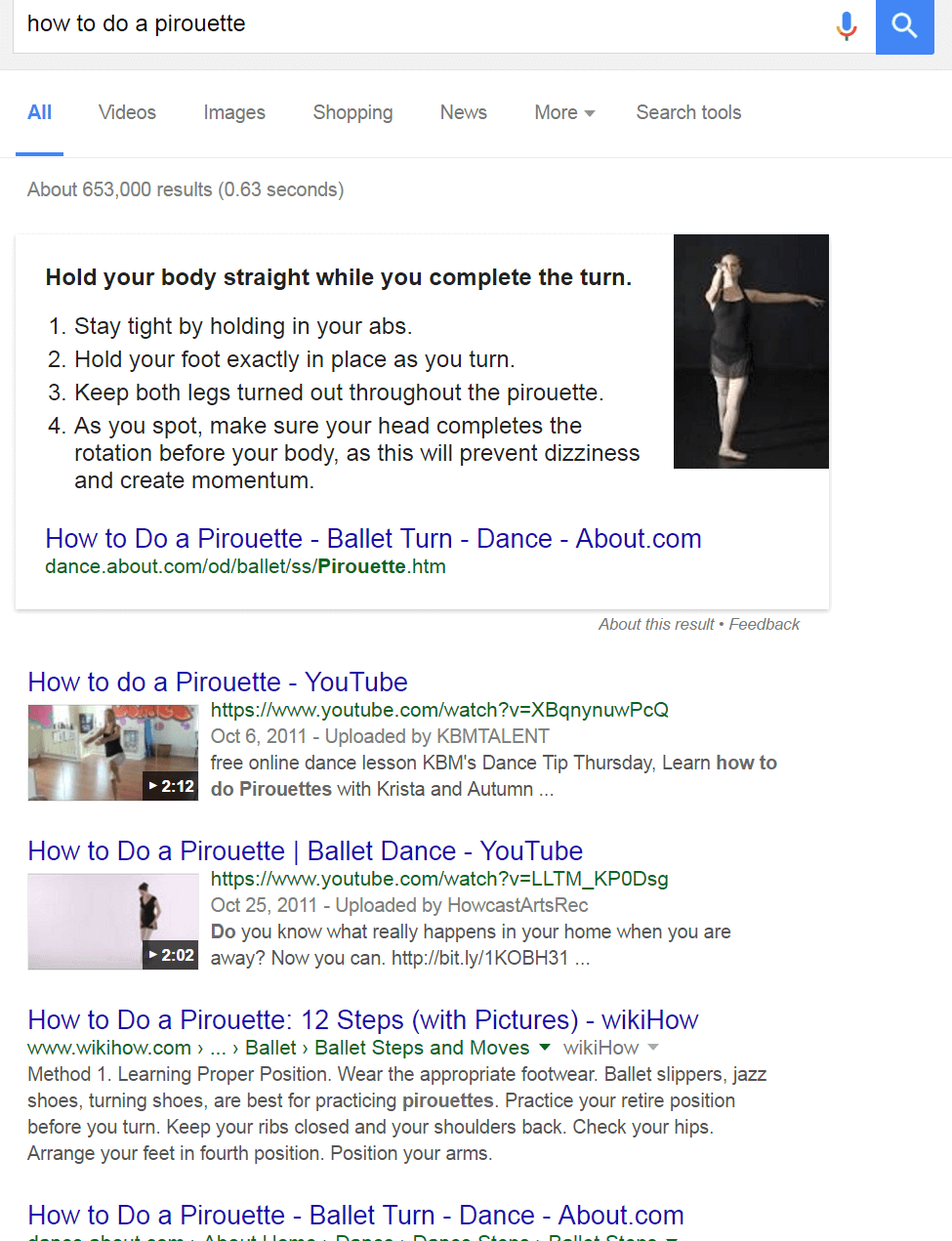Open Search tools options
Image resolution: width=952 pixels, height=1241 pixels.
688,112
